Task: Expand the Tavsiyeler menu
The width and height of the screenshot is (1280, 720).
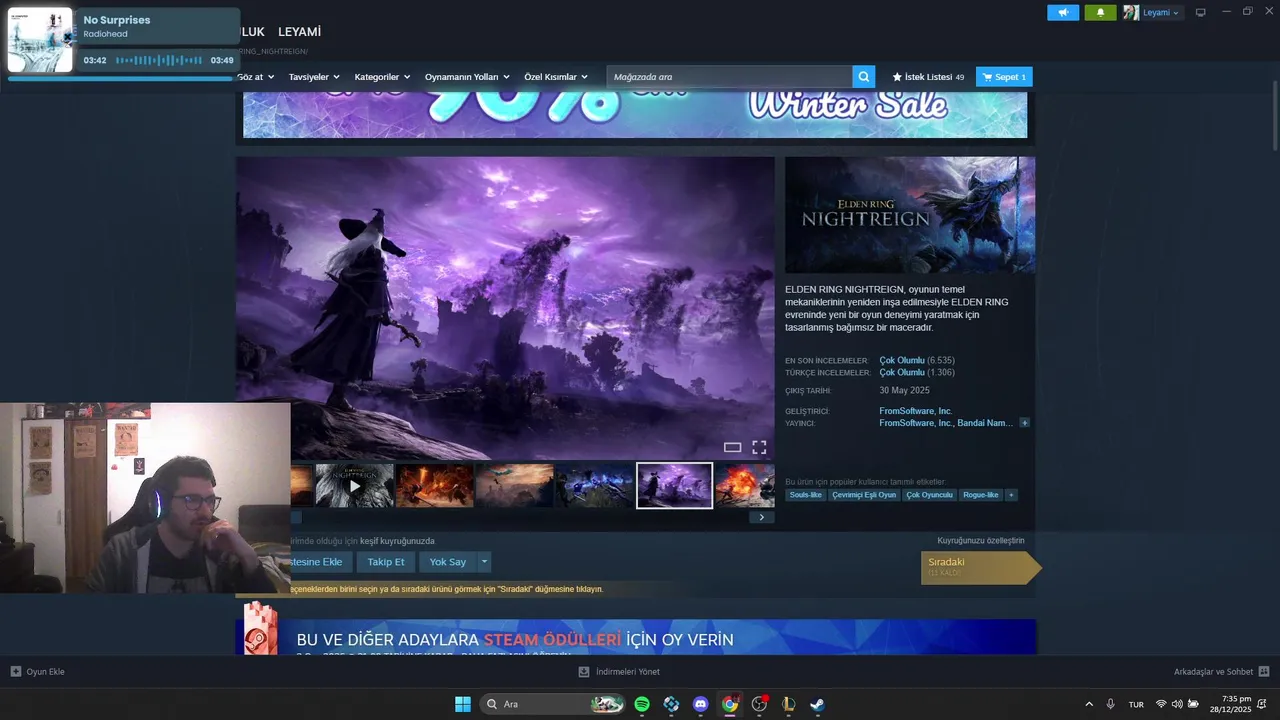Action: pyautogui.click(x=314, y=77)
